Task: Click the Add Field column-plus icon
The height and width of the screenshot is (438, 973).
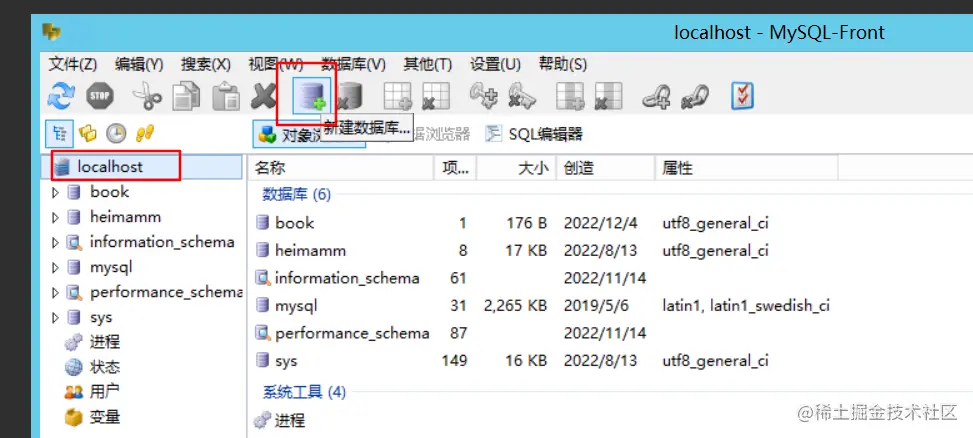Action: click(x=570, y=96)
